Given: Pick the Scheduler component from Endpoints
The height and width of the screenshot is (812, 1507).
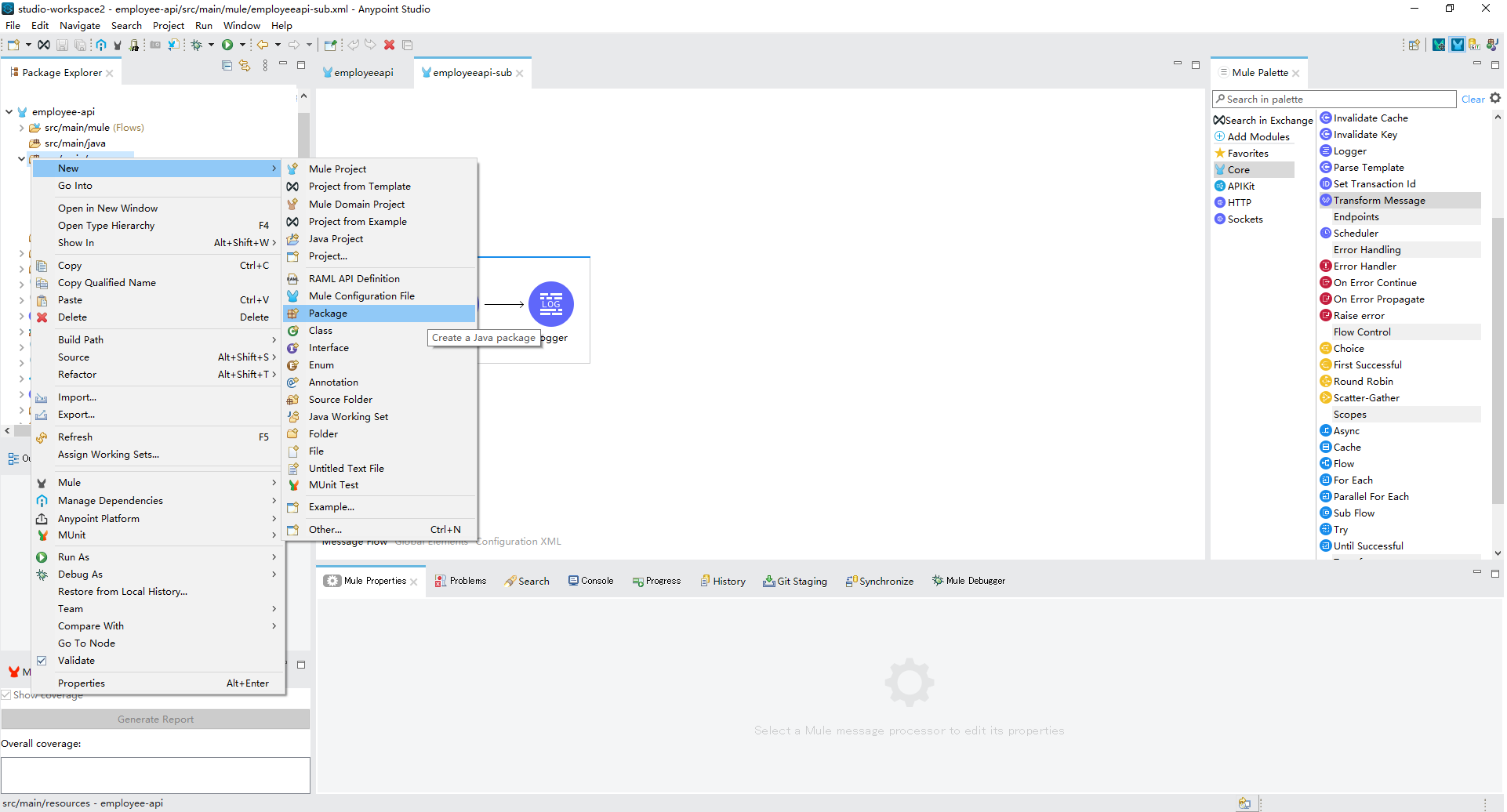Looking at the screenshot, I should (1356, 233).
